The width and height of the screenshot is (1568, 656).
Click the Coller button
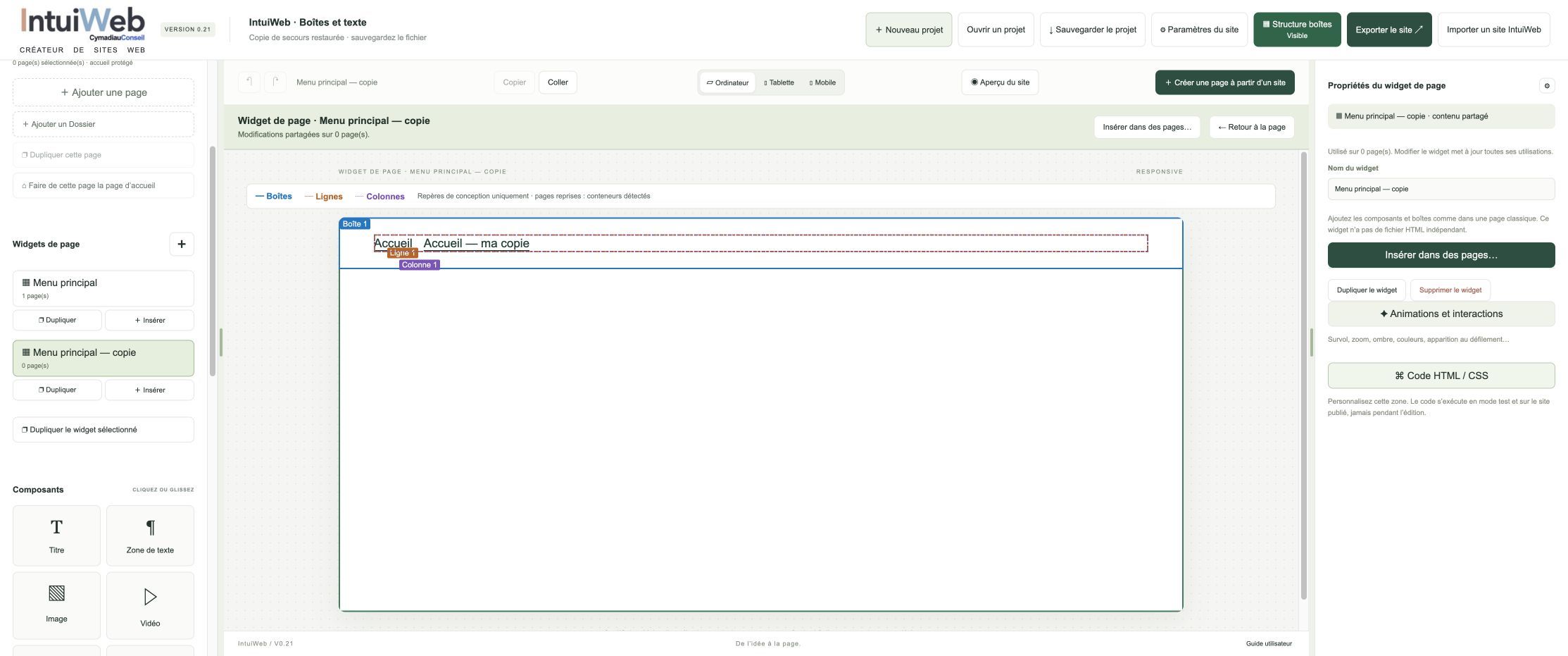[558, 82]
